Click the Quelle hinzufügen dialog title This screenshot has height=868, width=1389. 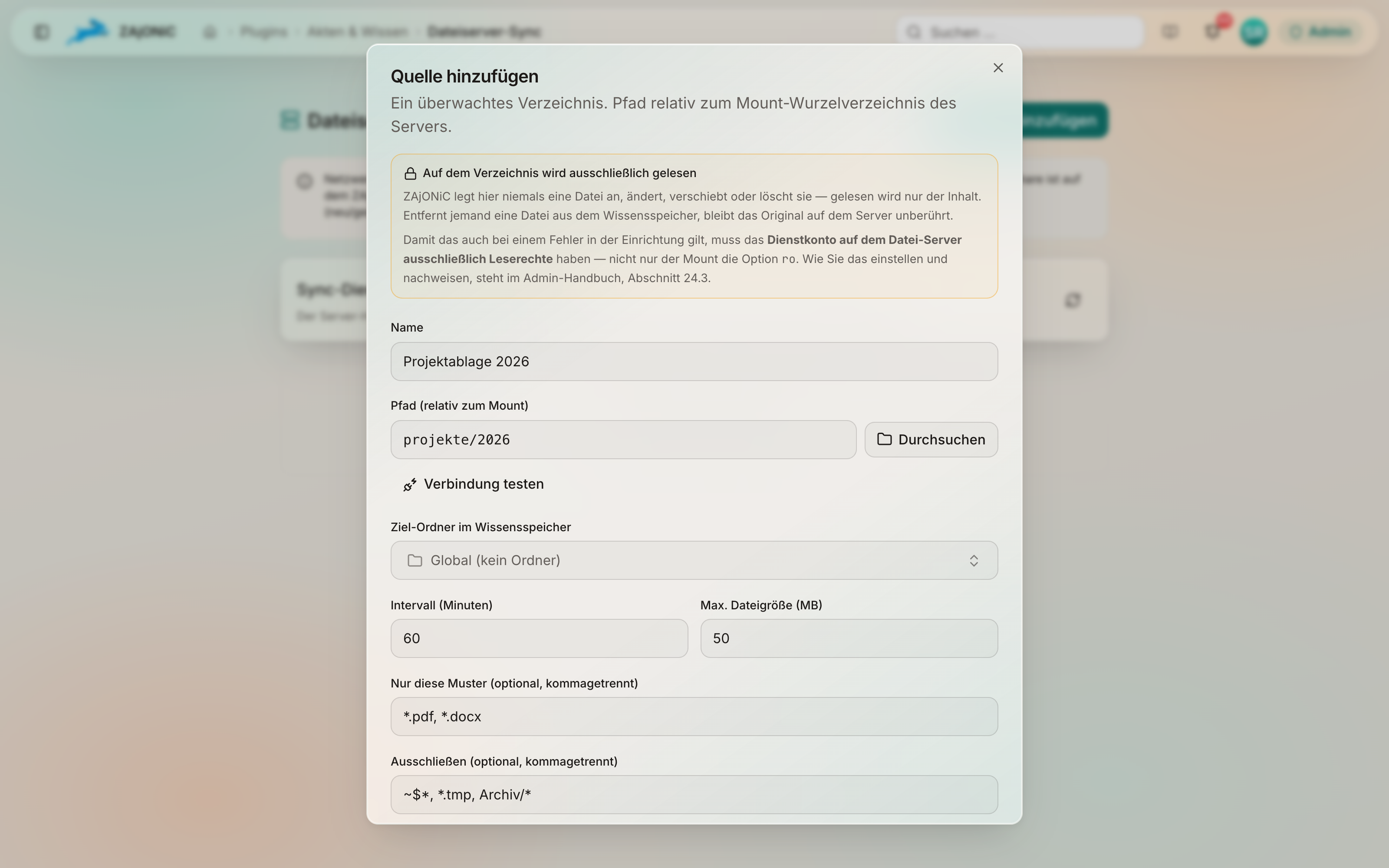click(x=464, y=76)
